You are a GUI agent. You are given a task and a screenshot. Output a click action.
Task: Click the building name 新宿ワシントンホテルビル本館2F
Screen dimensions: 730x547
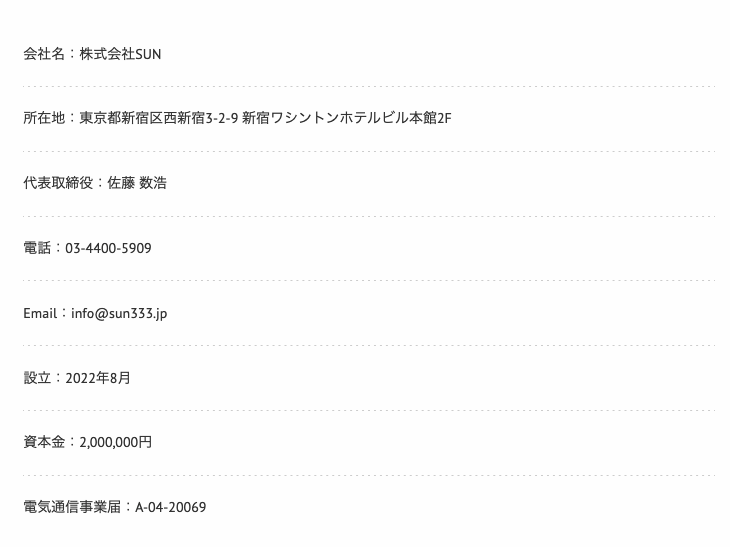(347, 118)
